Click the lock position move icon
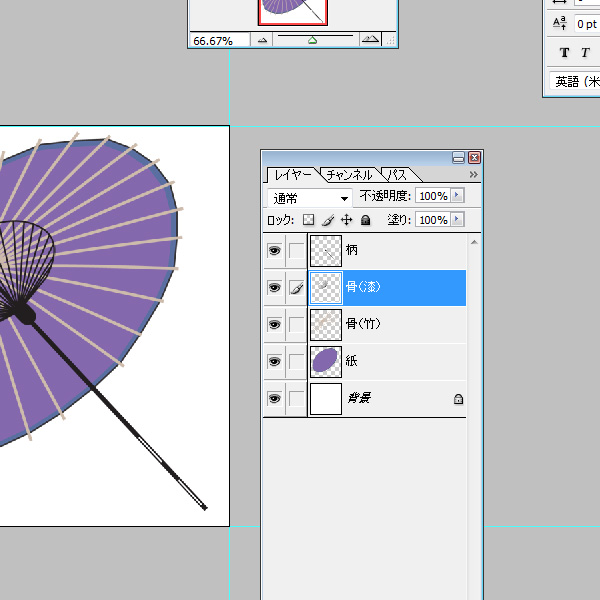This screenshot has height=600, width=600. pyautogui.click(x=347, y=220)
